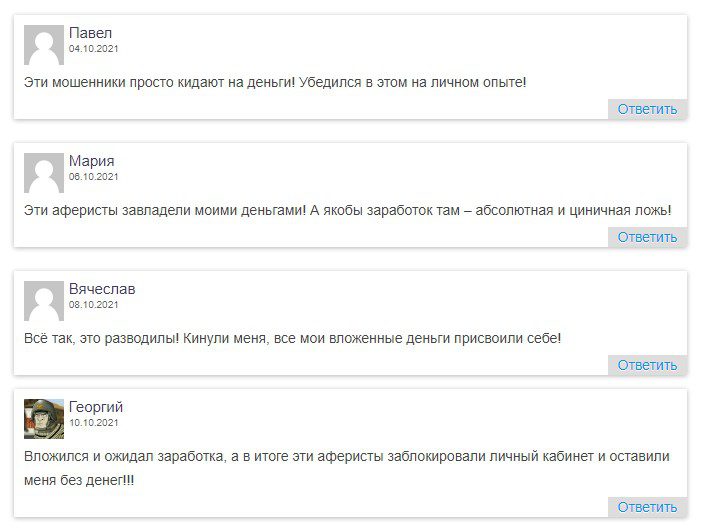Click the author name Мария
Image resolution: width=702 pixels, height=528 pixels.
point(92,161)
